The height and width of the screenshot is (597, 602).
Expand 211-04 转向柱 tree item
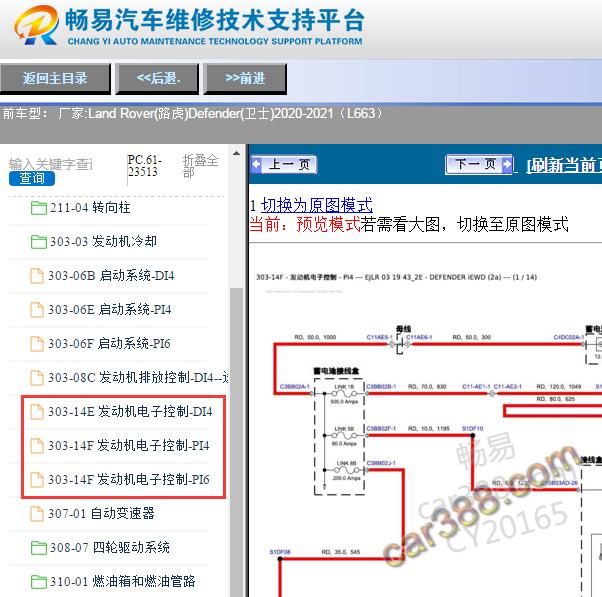click(90, 208)
